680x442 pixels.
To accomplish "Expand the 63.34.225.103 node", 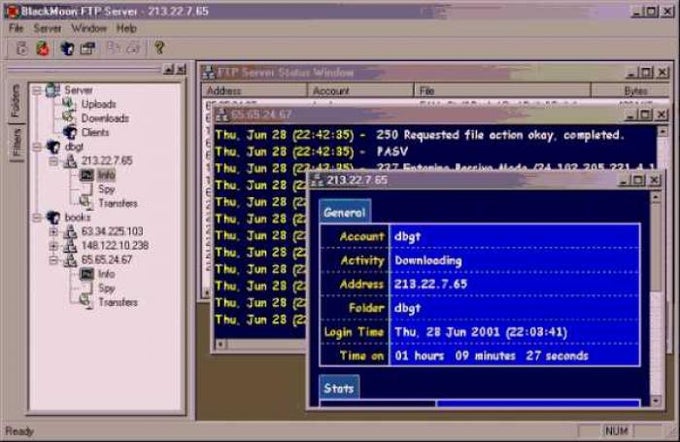I will click(53, 232).
